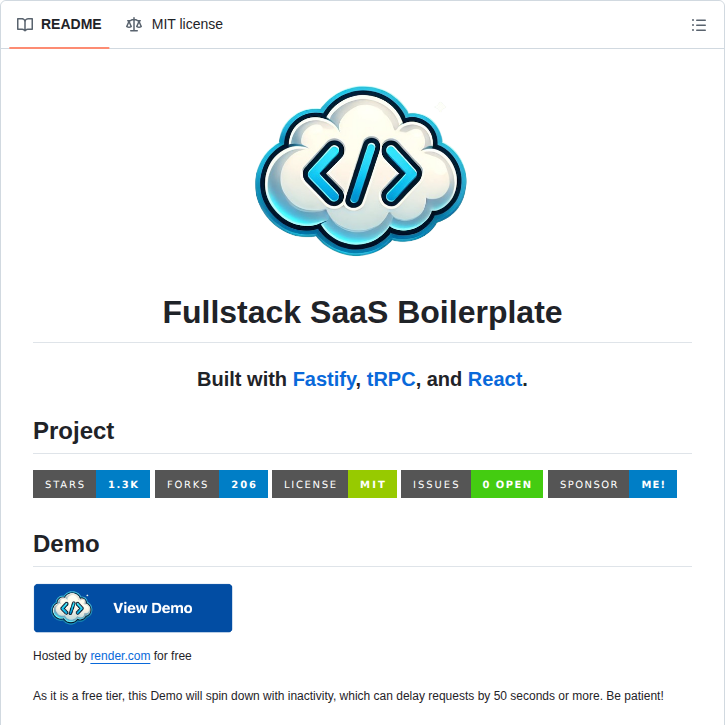The image size is (725, 725).
Task: Click the small cloud icon in View Demo
Action: [x=72, y=608]
